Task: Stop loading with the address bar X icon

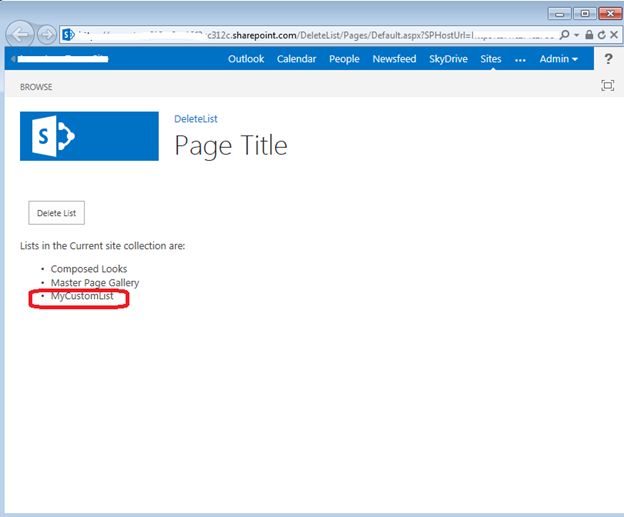Action: tap(614, 35)
